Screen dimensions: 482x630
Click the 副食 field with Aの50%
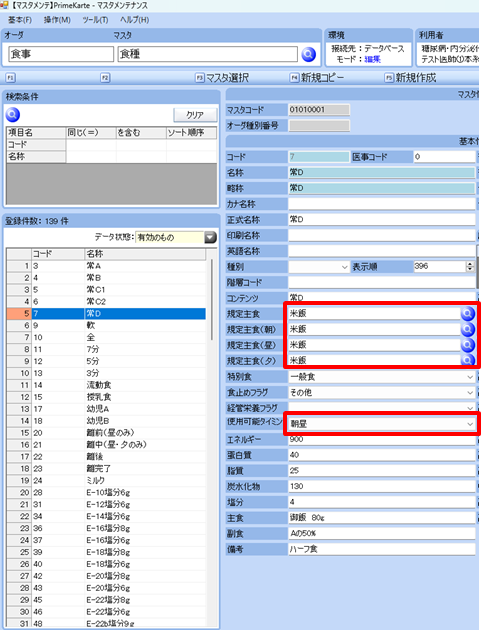[382, 534]
